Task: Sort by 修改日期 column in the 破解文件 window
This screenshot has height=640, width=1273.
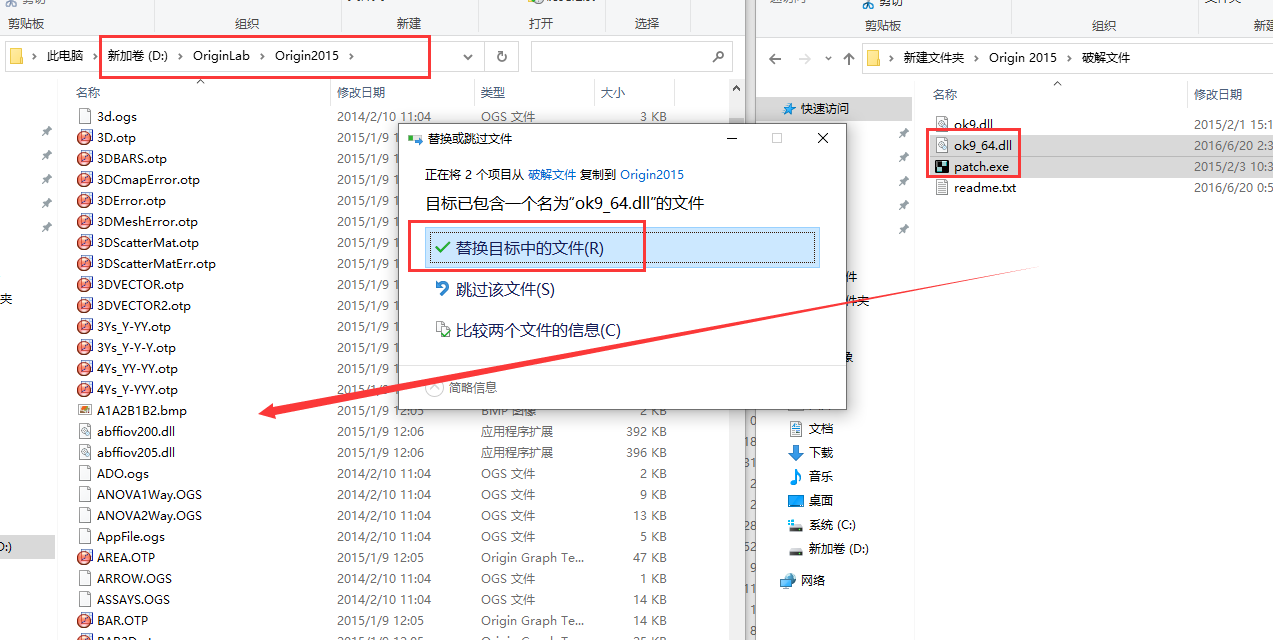Action: coord(1218,94)
